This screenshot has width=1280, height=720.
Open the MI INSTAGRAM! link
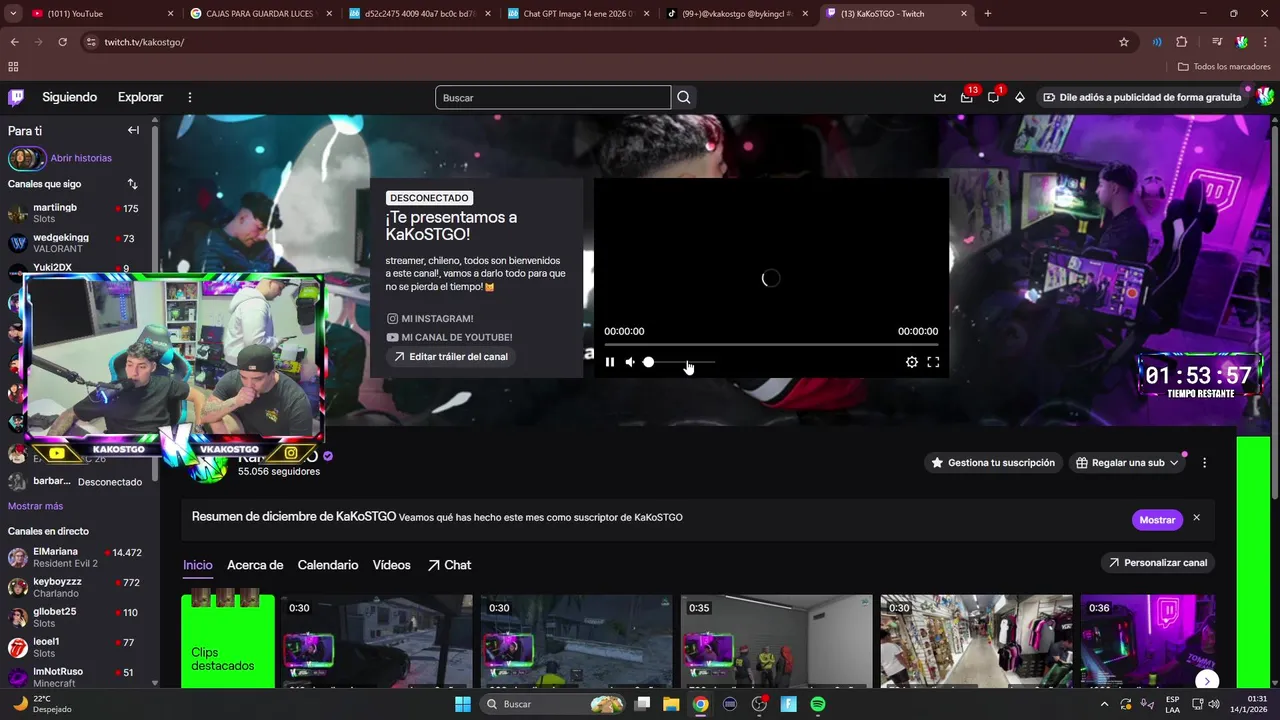tap(431, 319)
